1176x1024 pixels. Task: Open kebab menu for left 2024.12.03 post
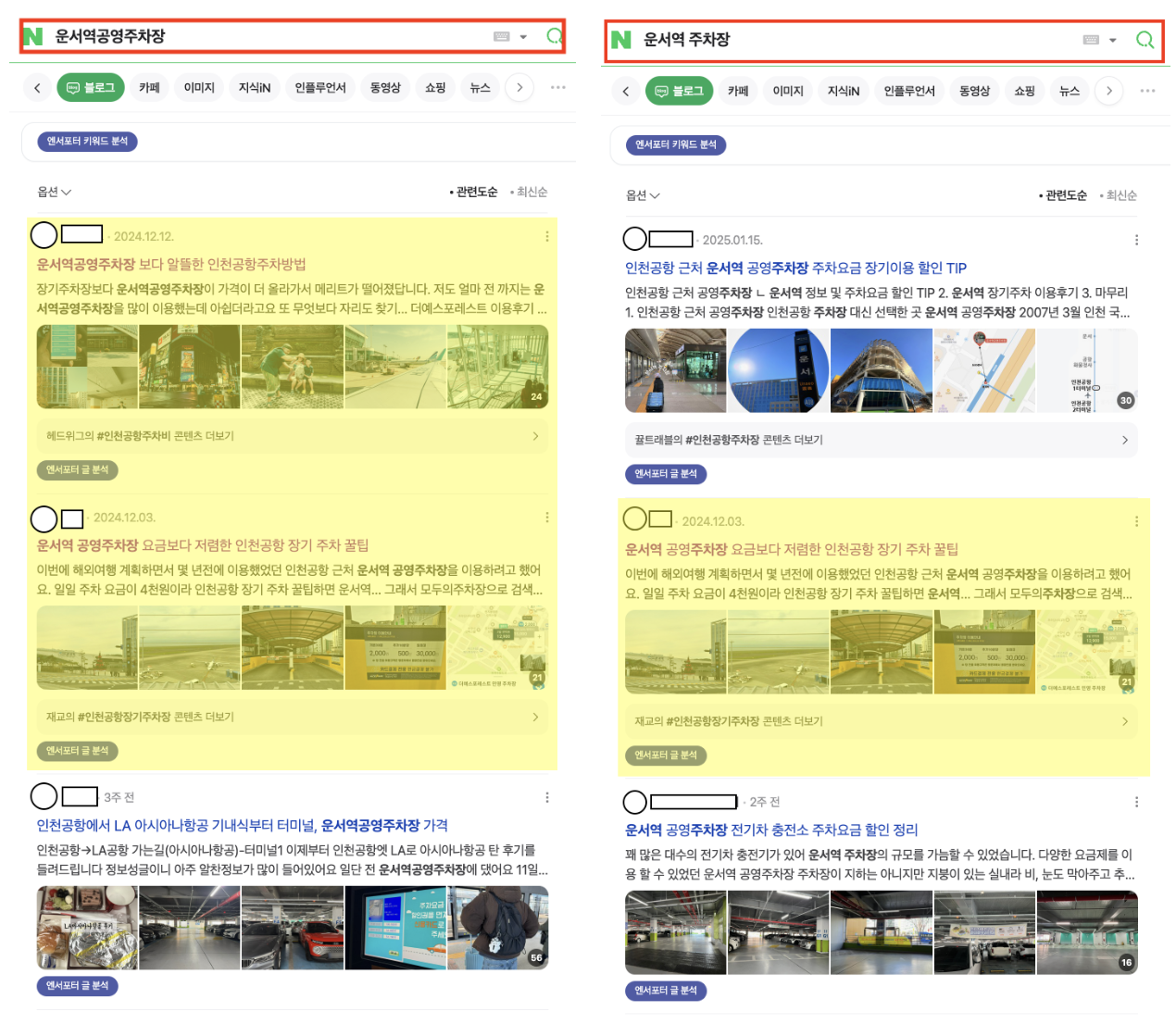click(547, 518)
